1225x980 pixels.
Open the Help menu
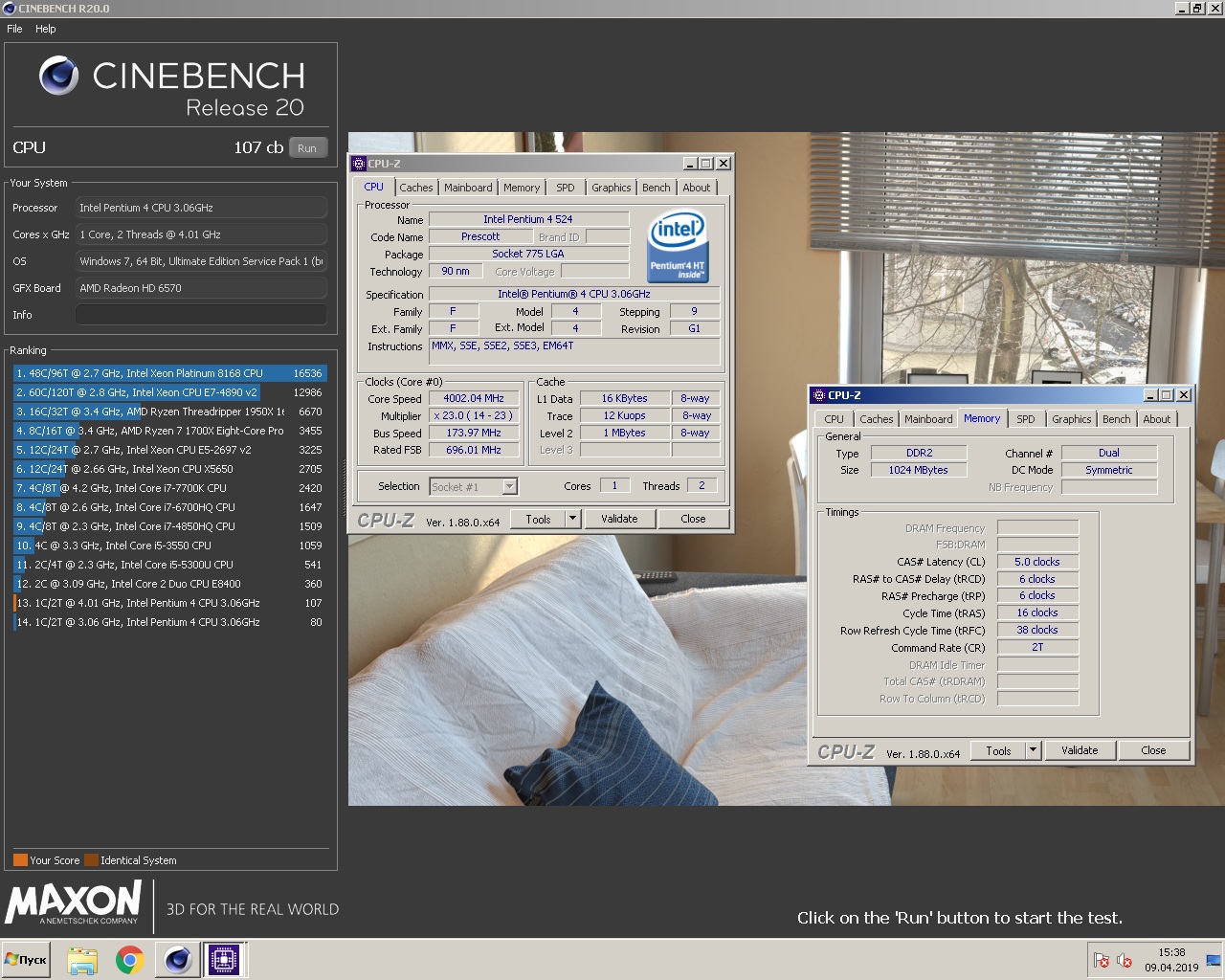pyautogui.click(x=46, y=29)
